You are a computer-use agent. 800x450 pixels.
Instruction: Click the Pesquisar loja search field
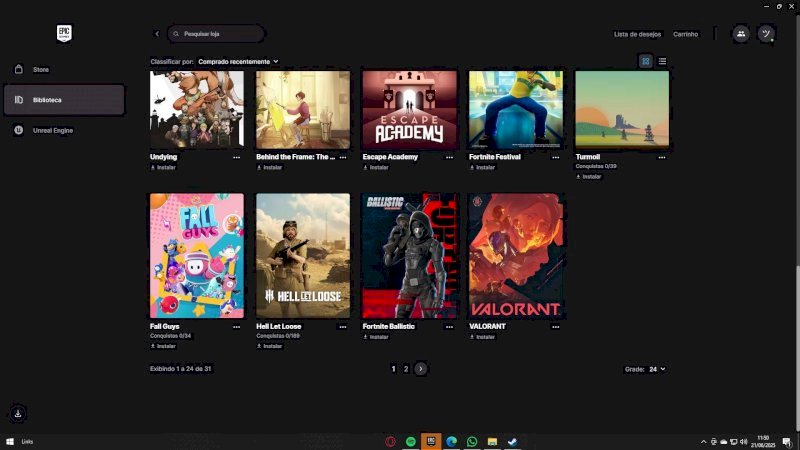click(218, 34)
